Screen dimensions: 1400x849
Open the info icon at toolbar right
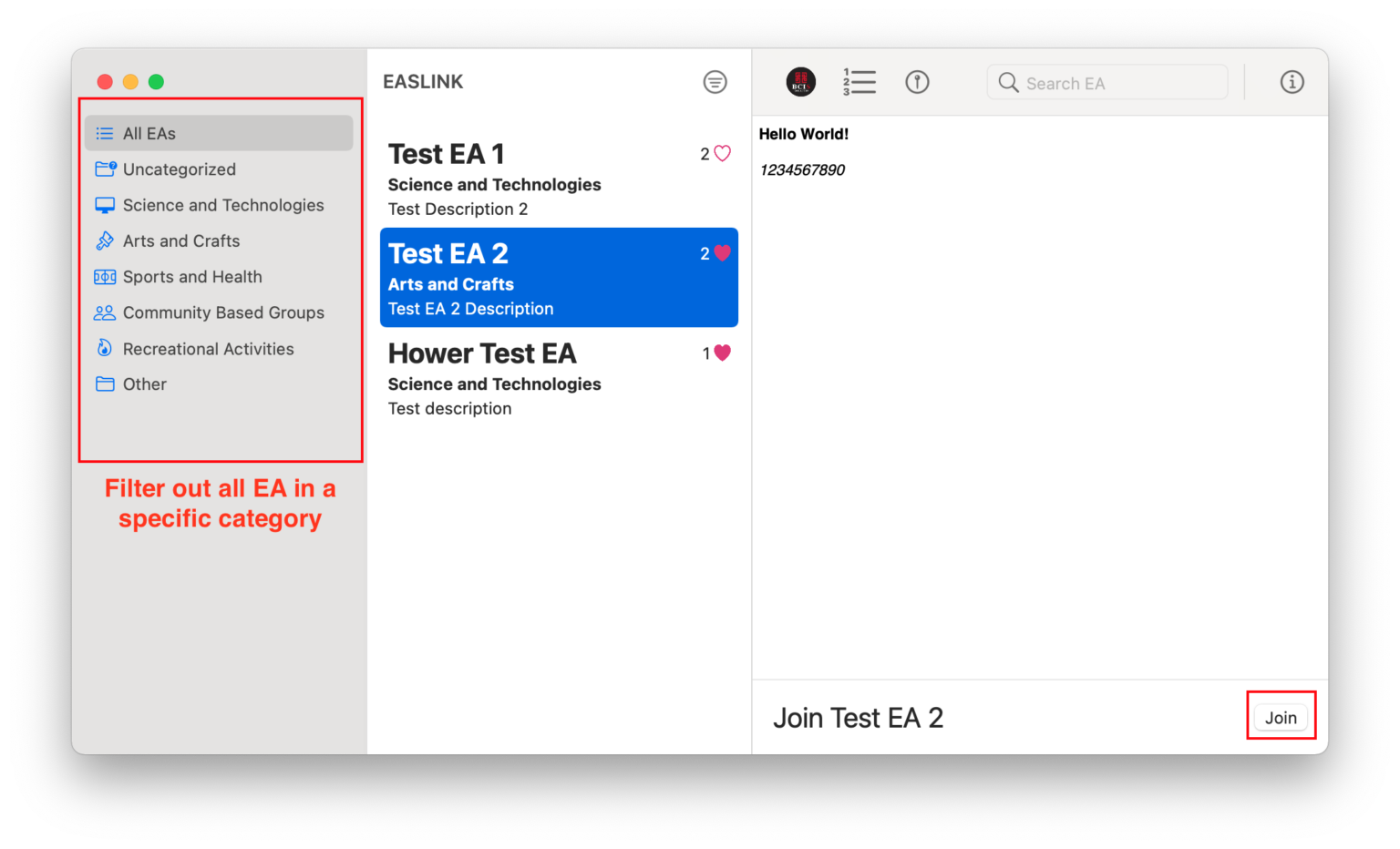pyautogui.click(x=1292, y=82)
